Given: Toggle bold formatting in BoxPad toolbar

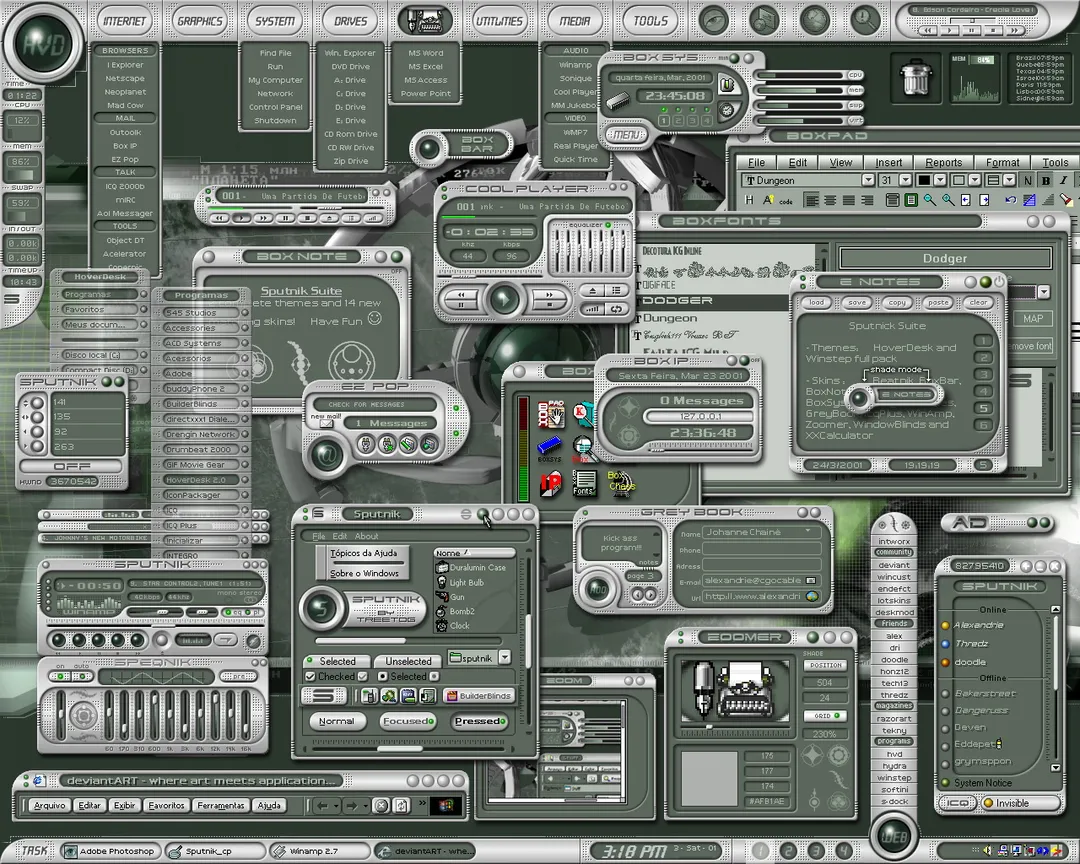Looking at the screenshot, I should (1046, 181).
